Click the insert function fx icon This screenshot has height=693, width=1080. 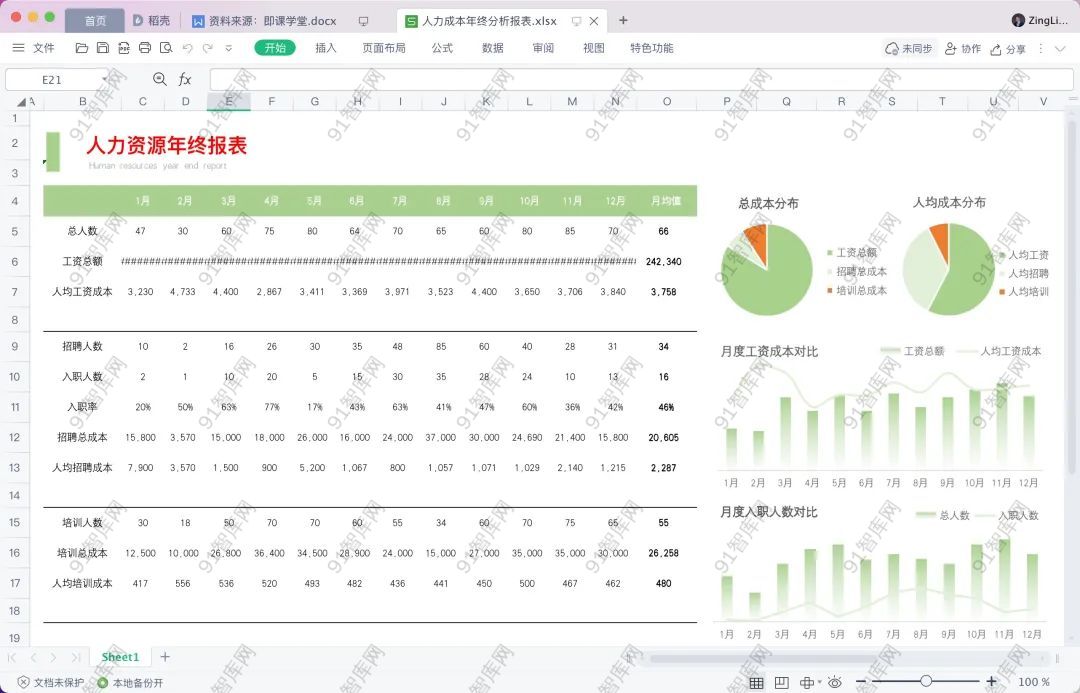[185, 79]
